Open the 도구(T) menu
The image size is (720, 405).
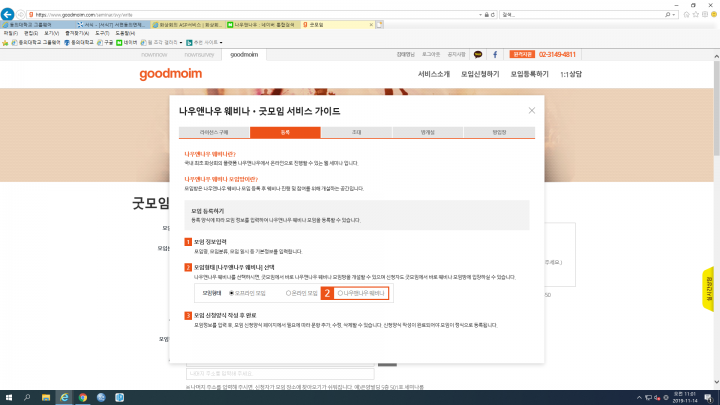[102, 34]
